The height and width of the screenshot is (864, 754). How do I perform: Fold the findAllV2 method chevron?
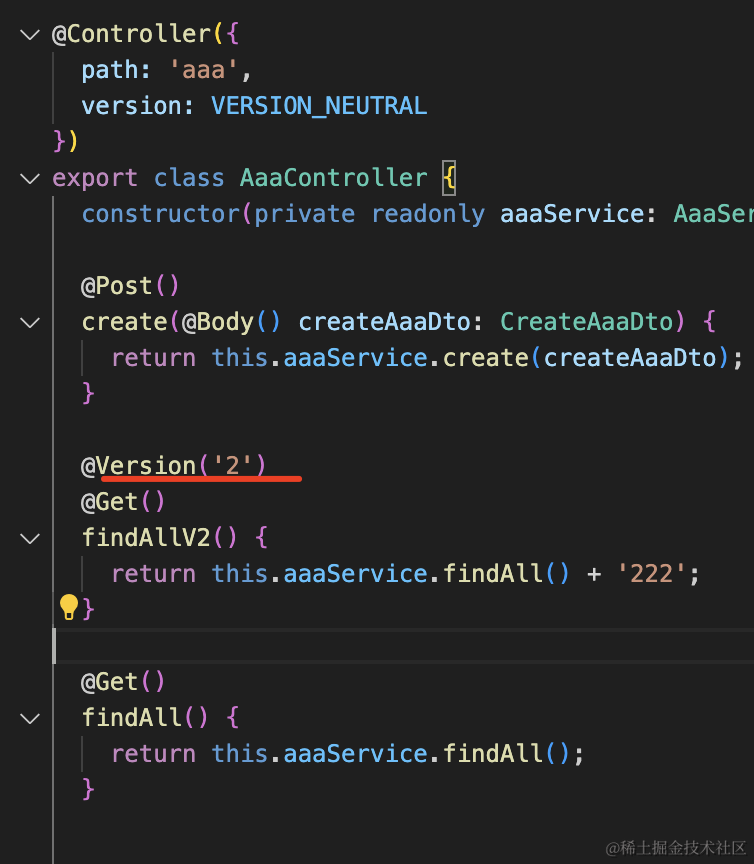(30, 538)
